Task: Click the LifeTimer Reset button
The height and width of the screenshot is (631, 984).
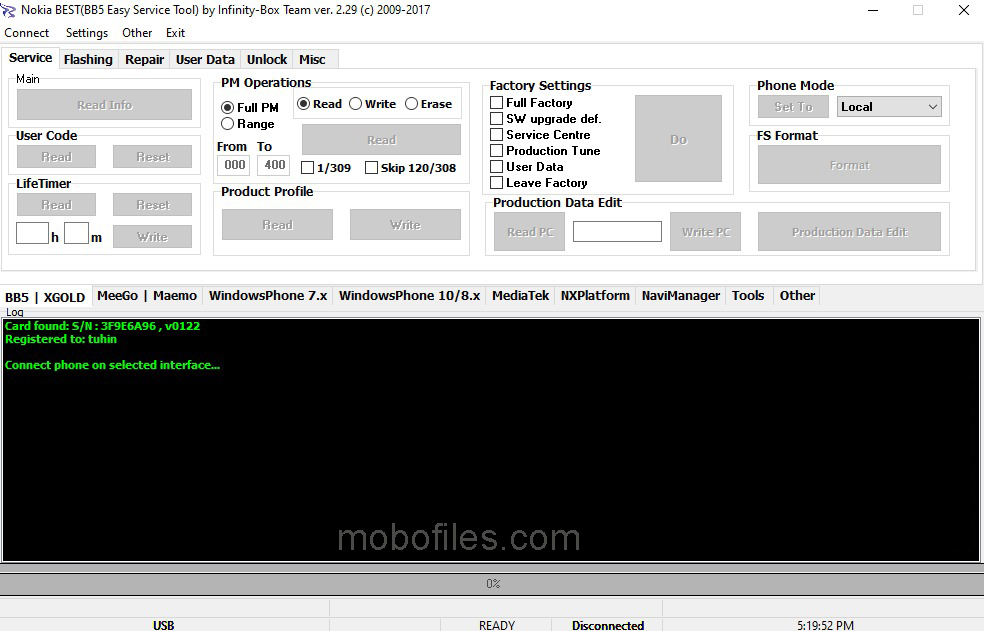Action: tap(152, 205)
